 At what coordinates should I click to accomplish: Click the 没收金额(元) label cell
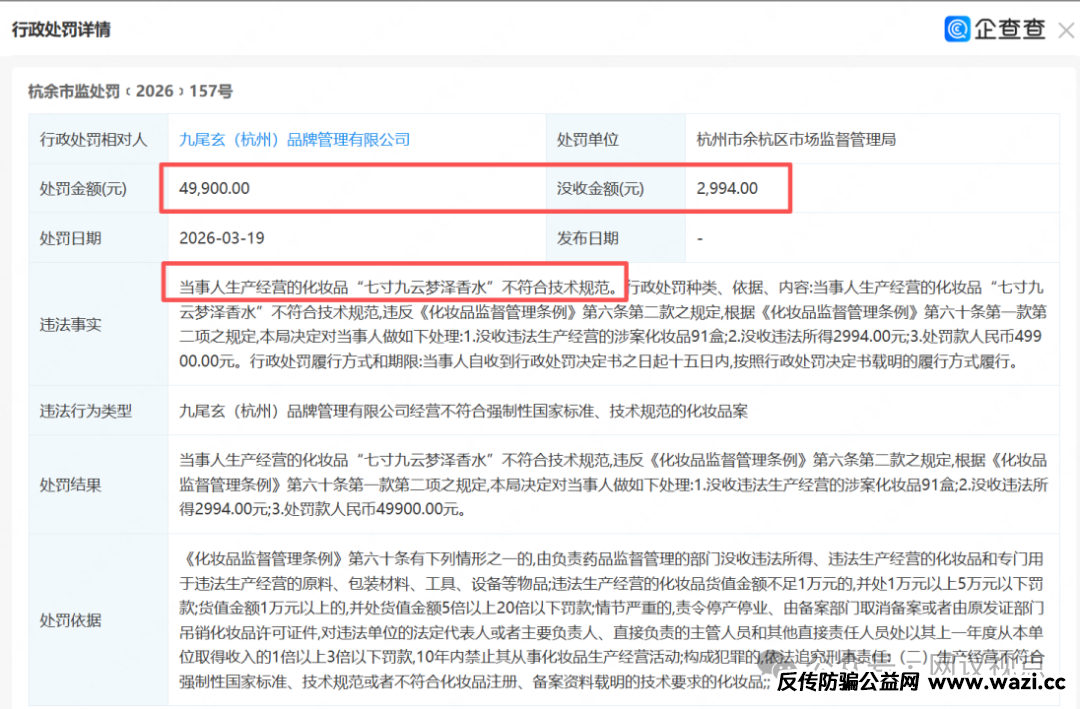click(600, 188)
